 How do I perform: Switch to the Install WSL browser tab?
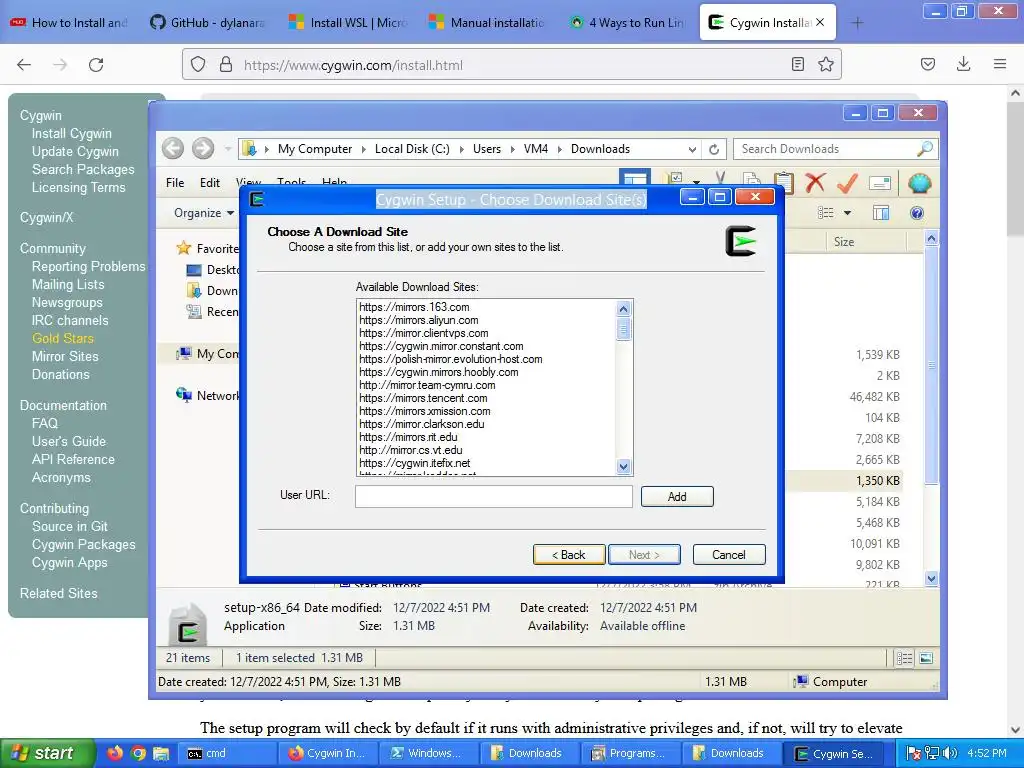(x=349, y=23)
